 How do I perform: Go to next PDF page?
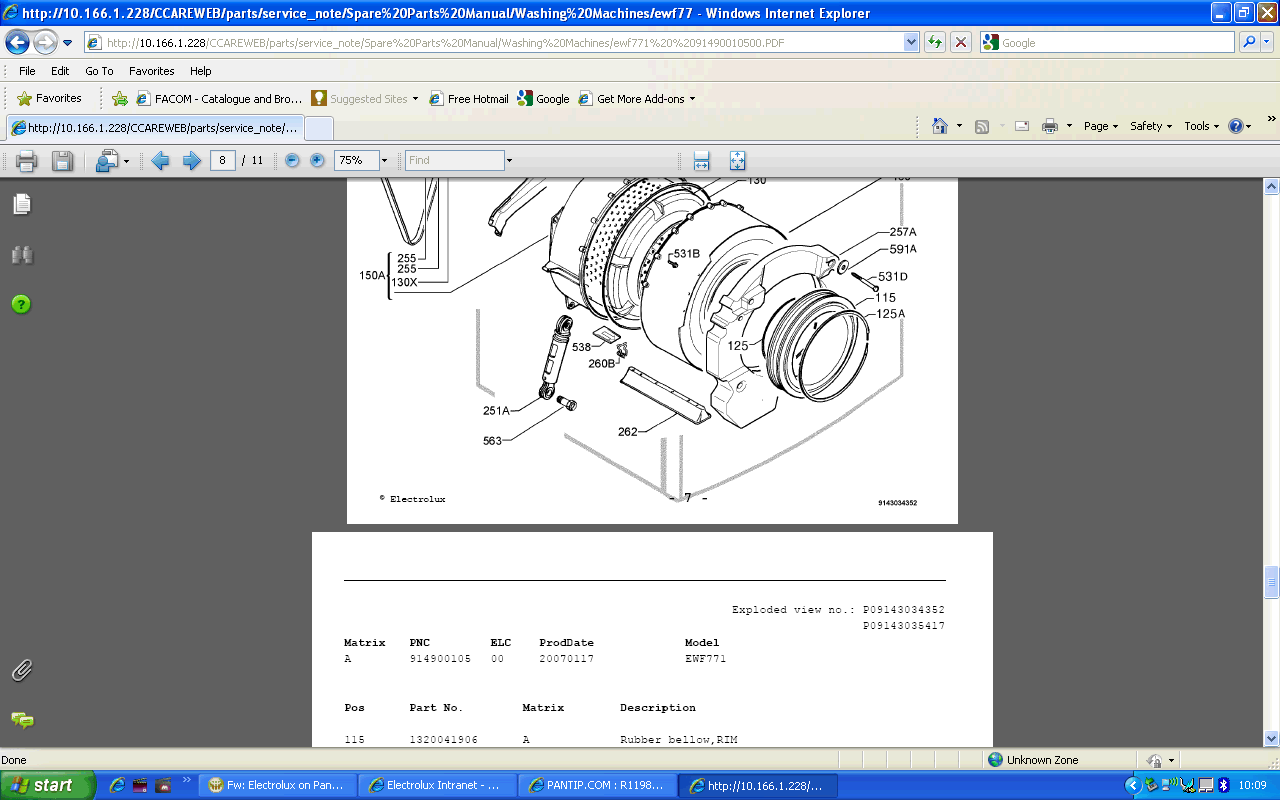coord(192,160)
